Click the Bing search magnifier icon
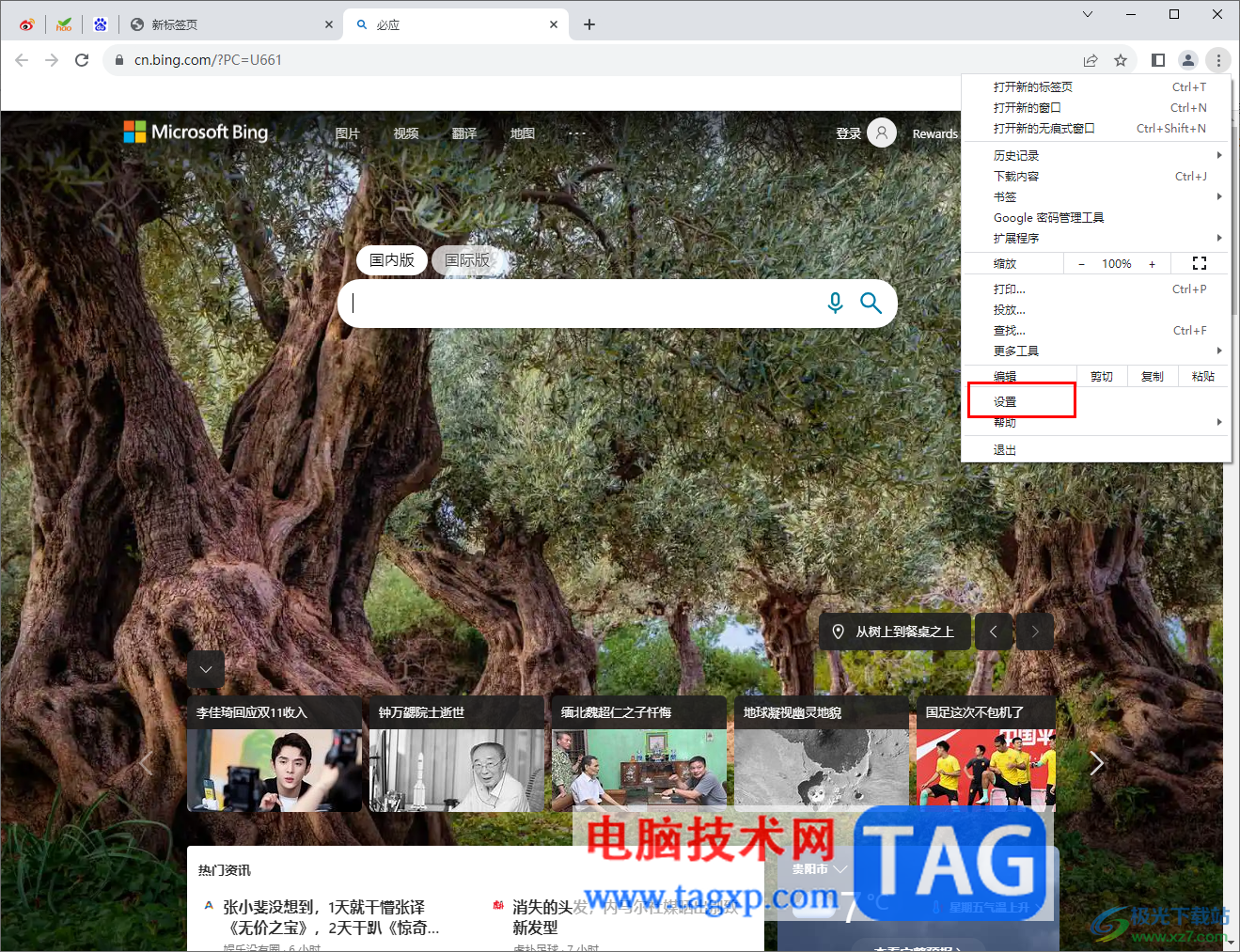This screenshot has height=952, width=1240. click(871, 303)
